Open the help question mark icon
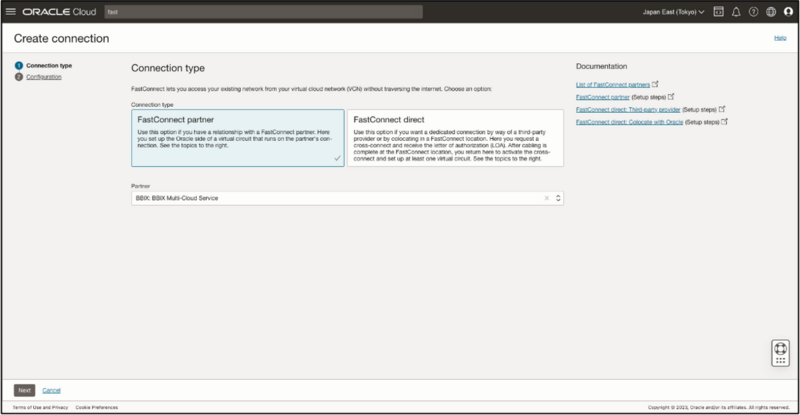The height and width of the screenshot is (415, 800). [x=754, y=12]
